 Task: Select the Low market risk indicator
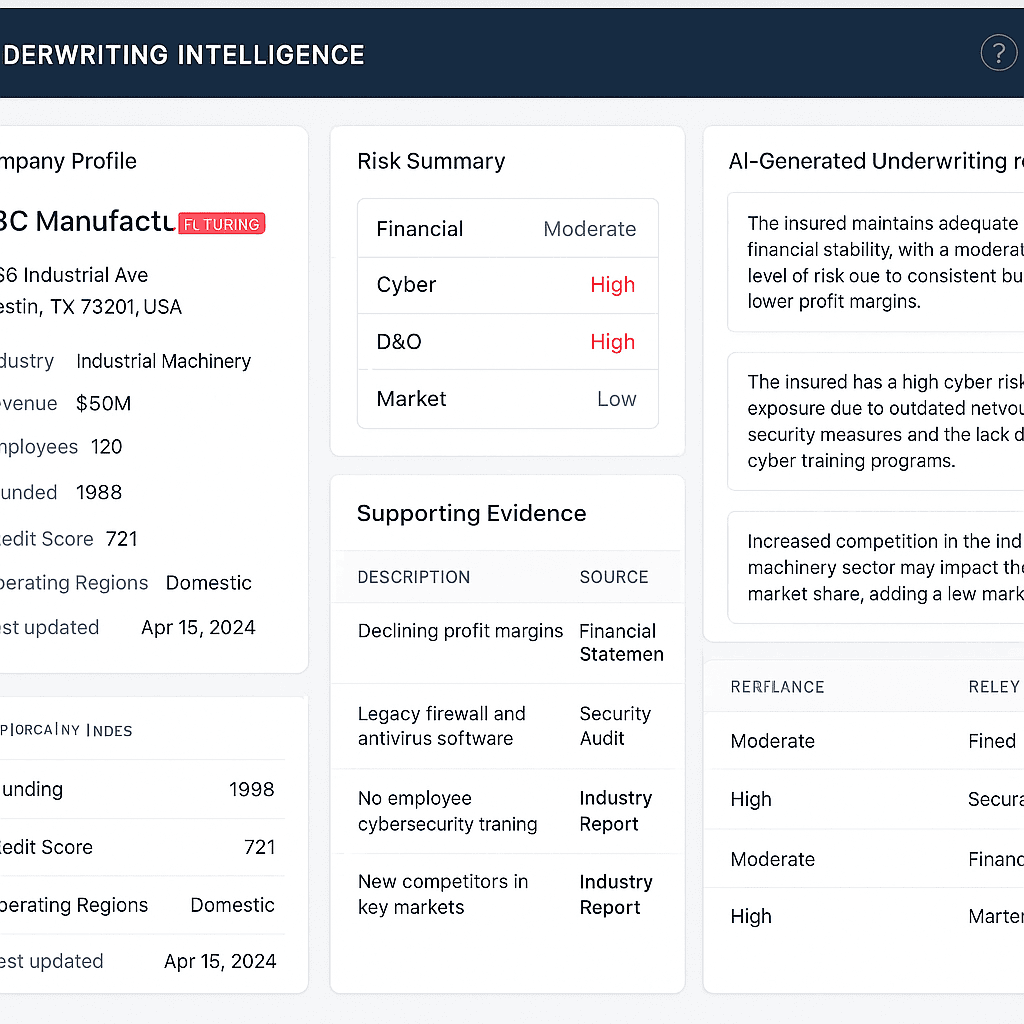(x=616, y=399)
